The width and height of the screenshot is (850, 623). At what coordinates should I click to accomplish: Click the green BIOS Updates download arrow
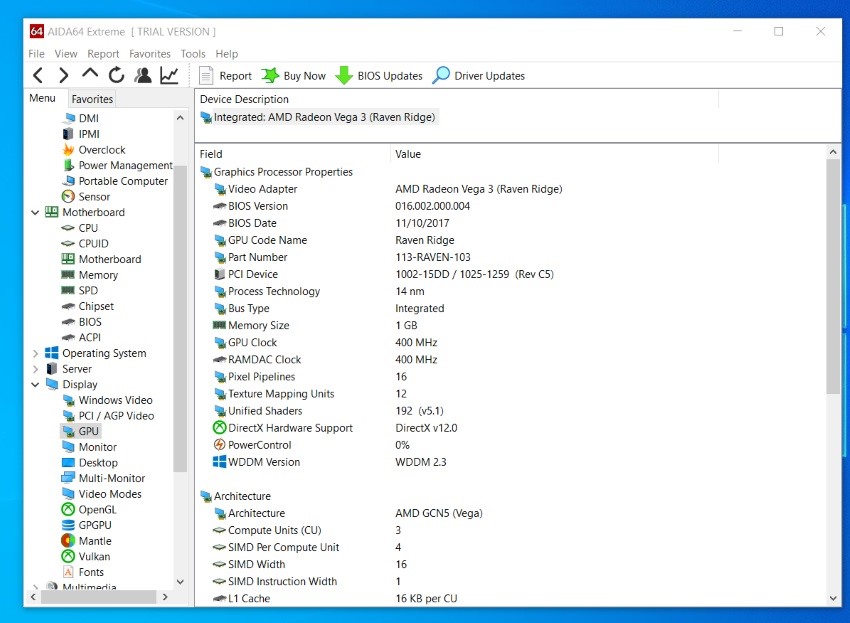[x=344, y=75]
